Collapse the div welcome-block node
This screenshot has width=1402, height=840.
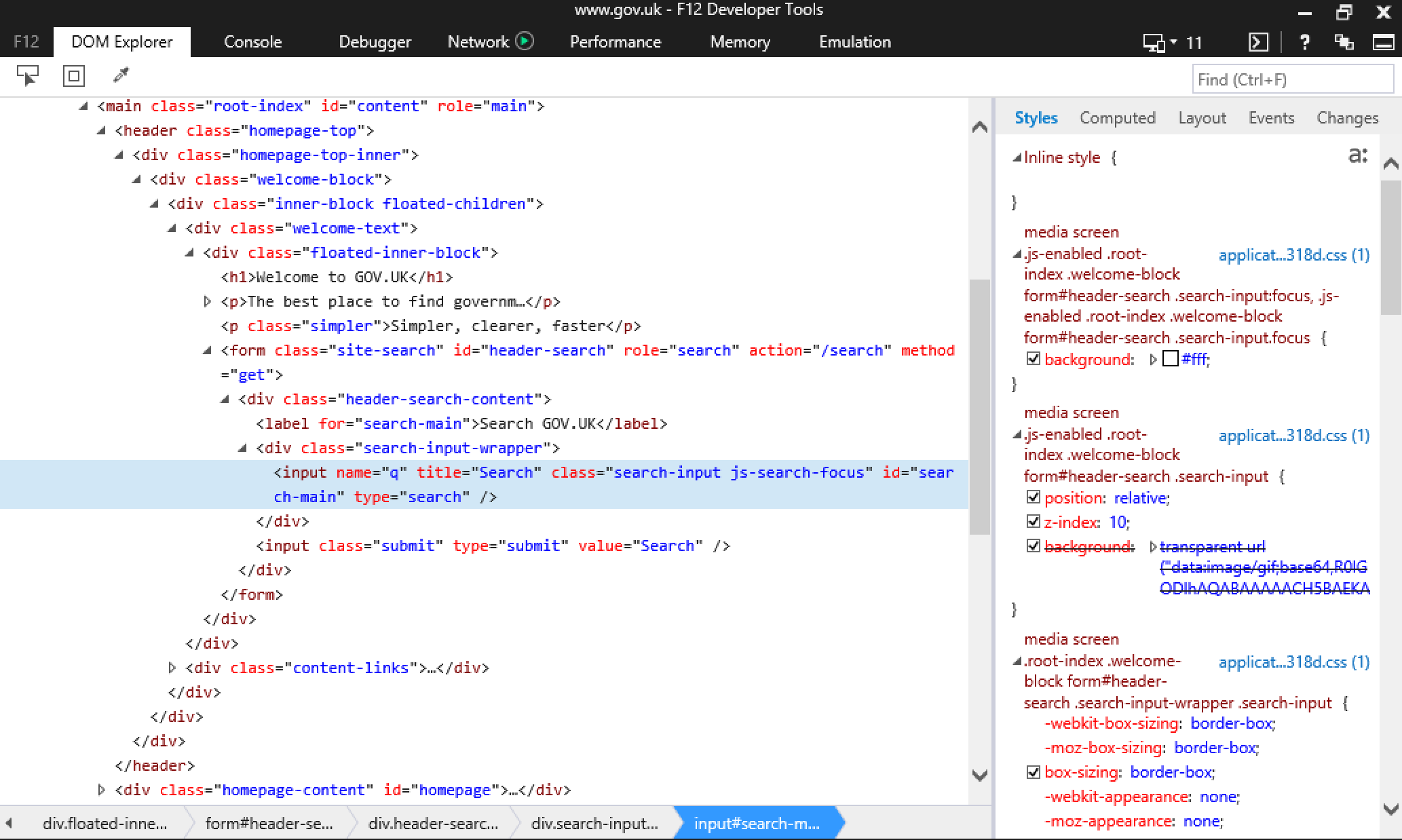coord(136,179)
